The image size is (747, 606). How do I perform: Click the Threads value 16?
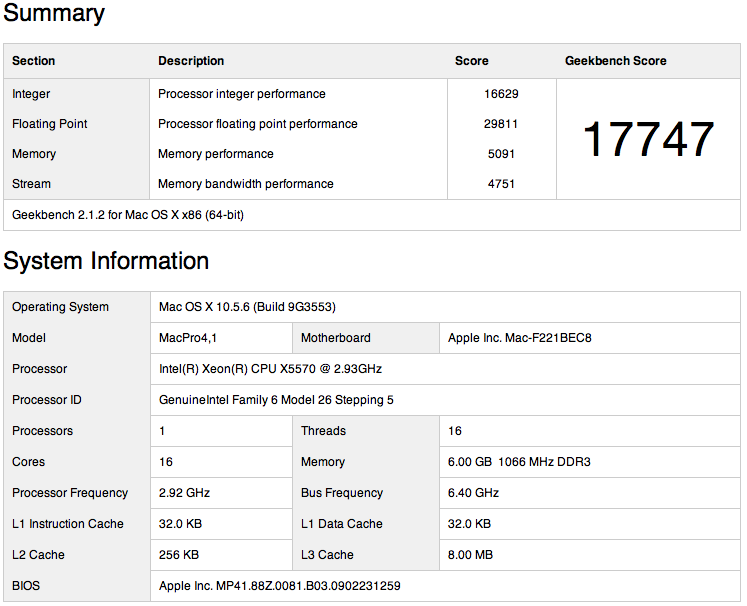click(455, 431)
